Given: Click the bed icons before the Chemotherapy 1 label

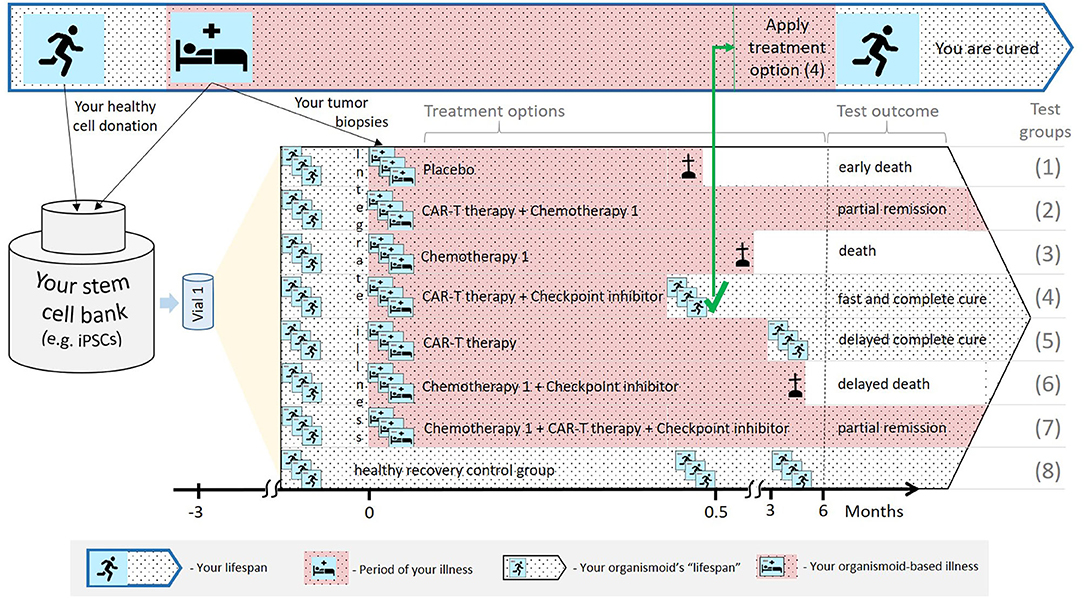Looking at the screenshot, I should tap(391, 254).
